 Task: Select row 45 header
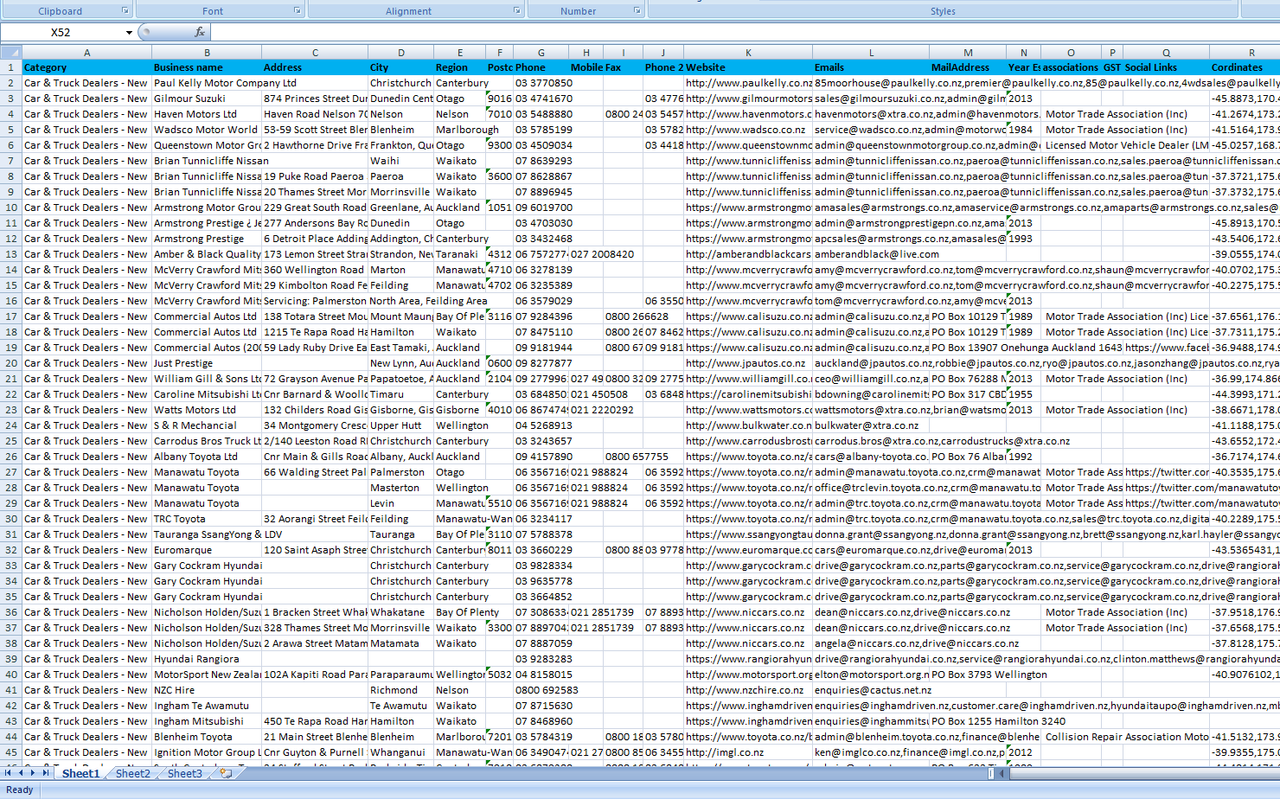click(10, 752)
